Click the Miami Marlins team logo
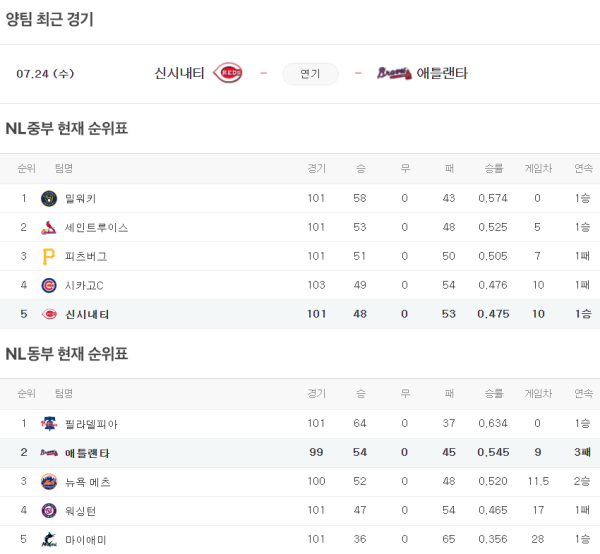The height and width of the screenshot is (554, 600). coord(49,540)
